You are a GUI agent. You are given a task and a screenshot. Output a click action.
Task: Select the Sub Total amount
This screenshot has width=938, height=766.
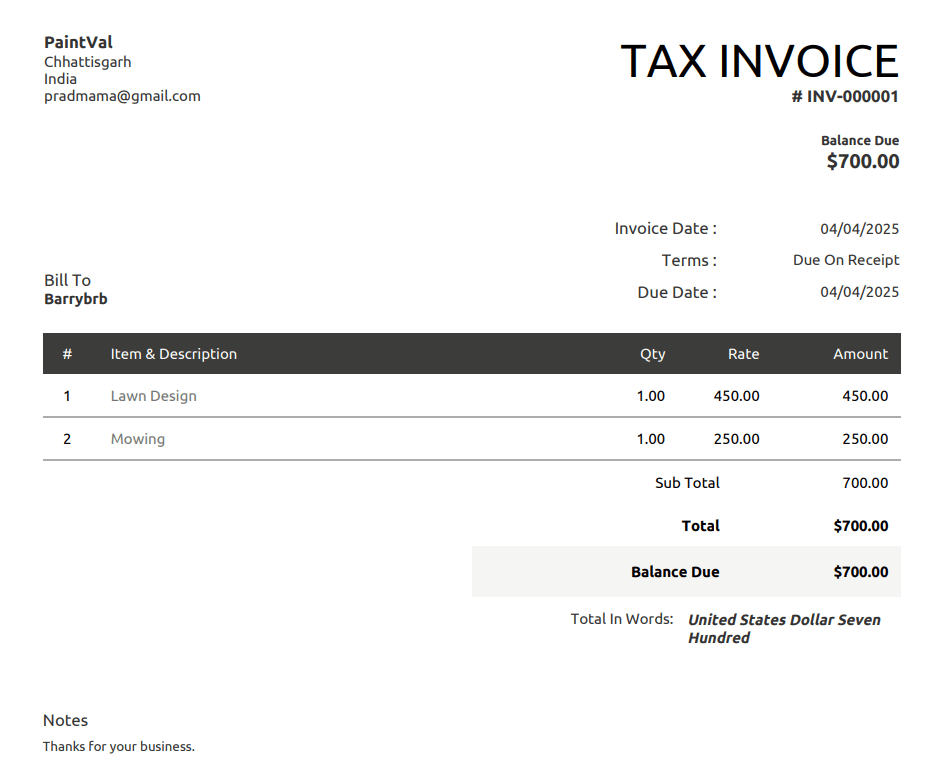point(867,483)
